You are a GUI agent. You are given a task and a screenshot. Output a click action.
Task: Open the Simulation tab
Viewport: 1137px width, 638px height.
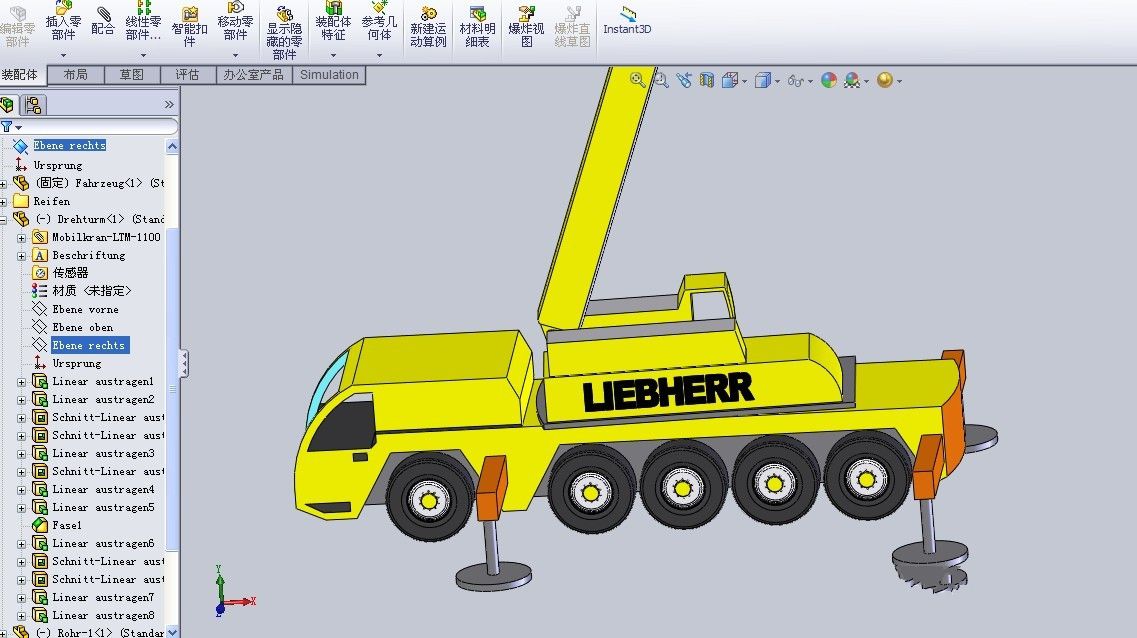point(329,75)
